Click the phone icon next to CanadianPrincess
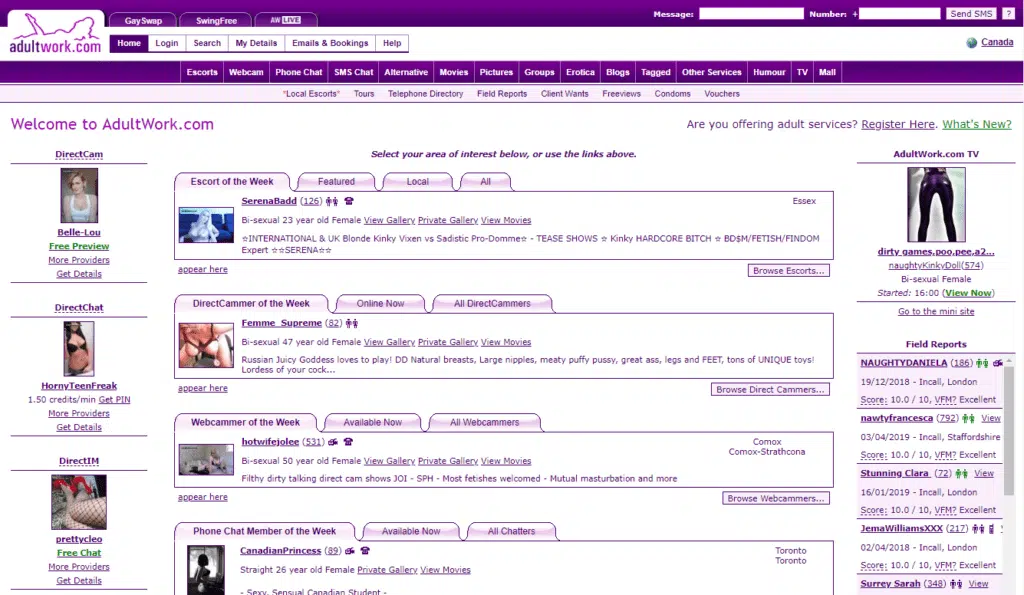Screen dimensions: 1024x595 pos(365,551)
